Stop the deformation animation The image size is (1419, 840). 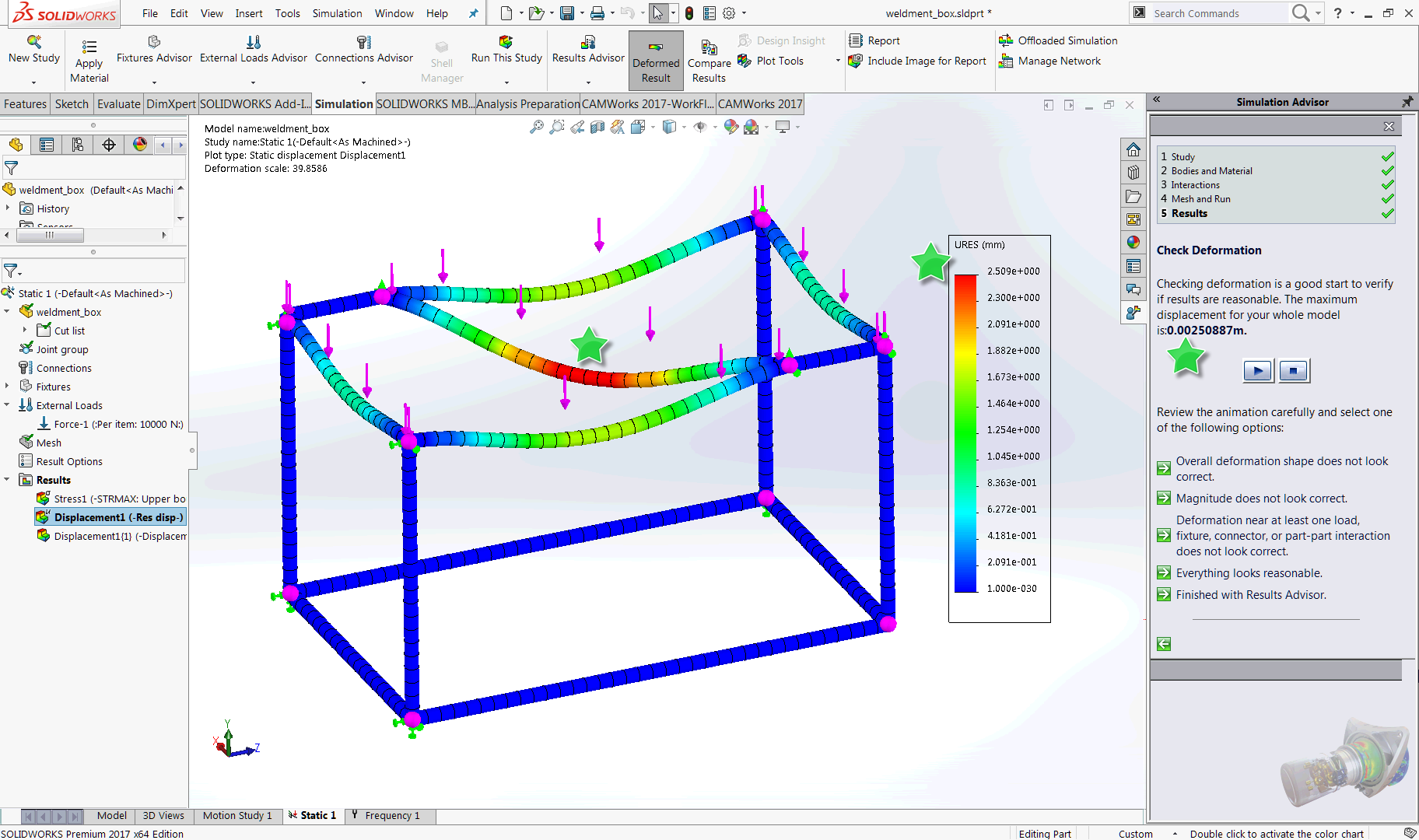[1294, 370]
